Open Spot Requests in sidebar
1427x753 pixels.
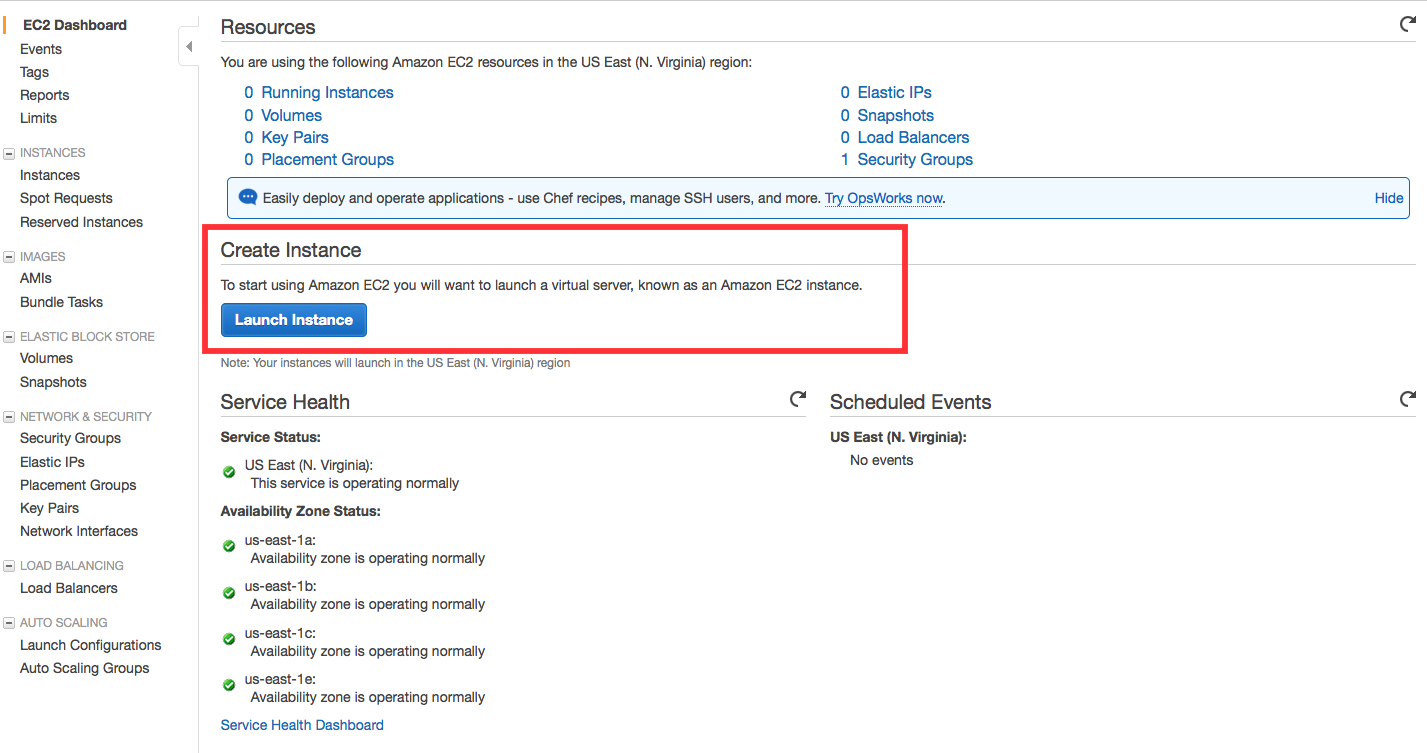(66, 198)
